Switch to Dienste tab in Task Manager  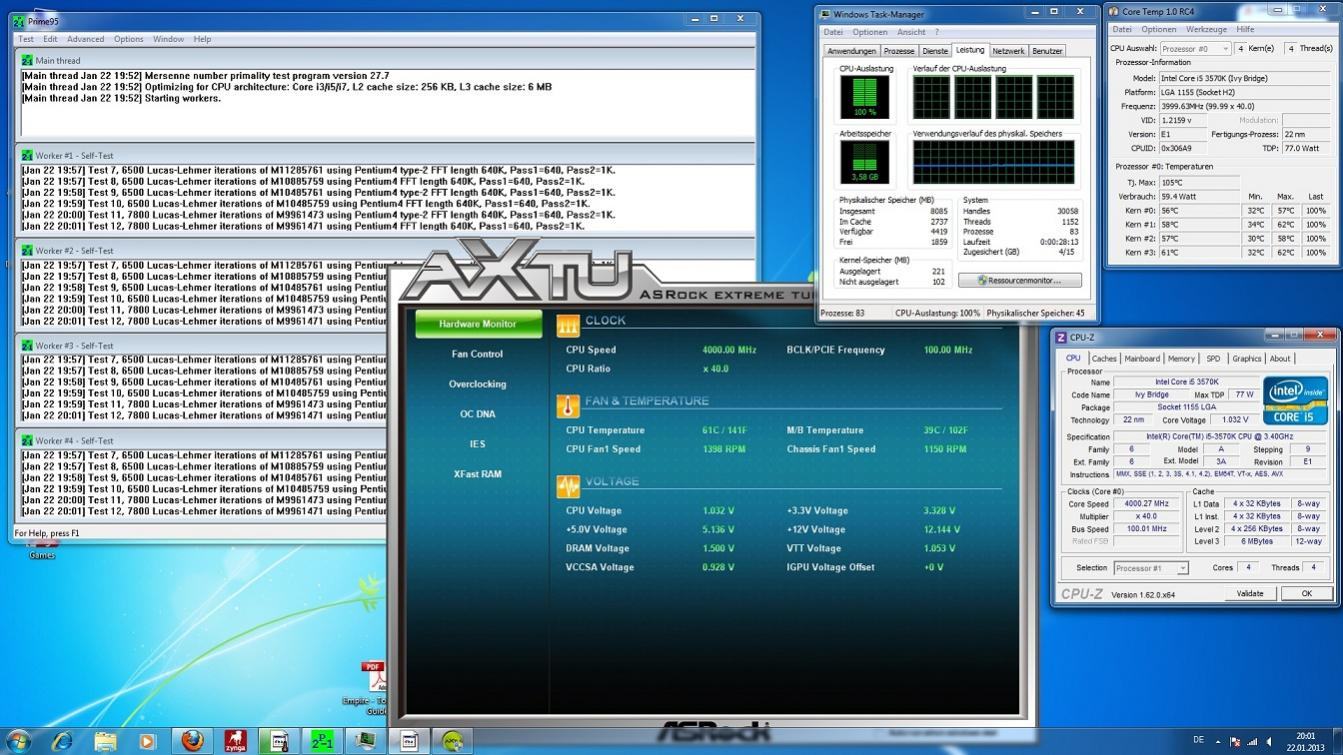click(935, 51)
